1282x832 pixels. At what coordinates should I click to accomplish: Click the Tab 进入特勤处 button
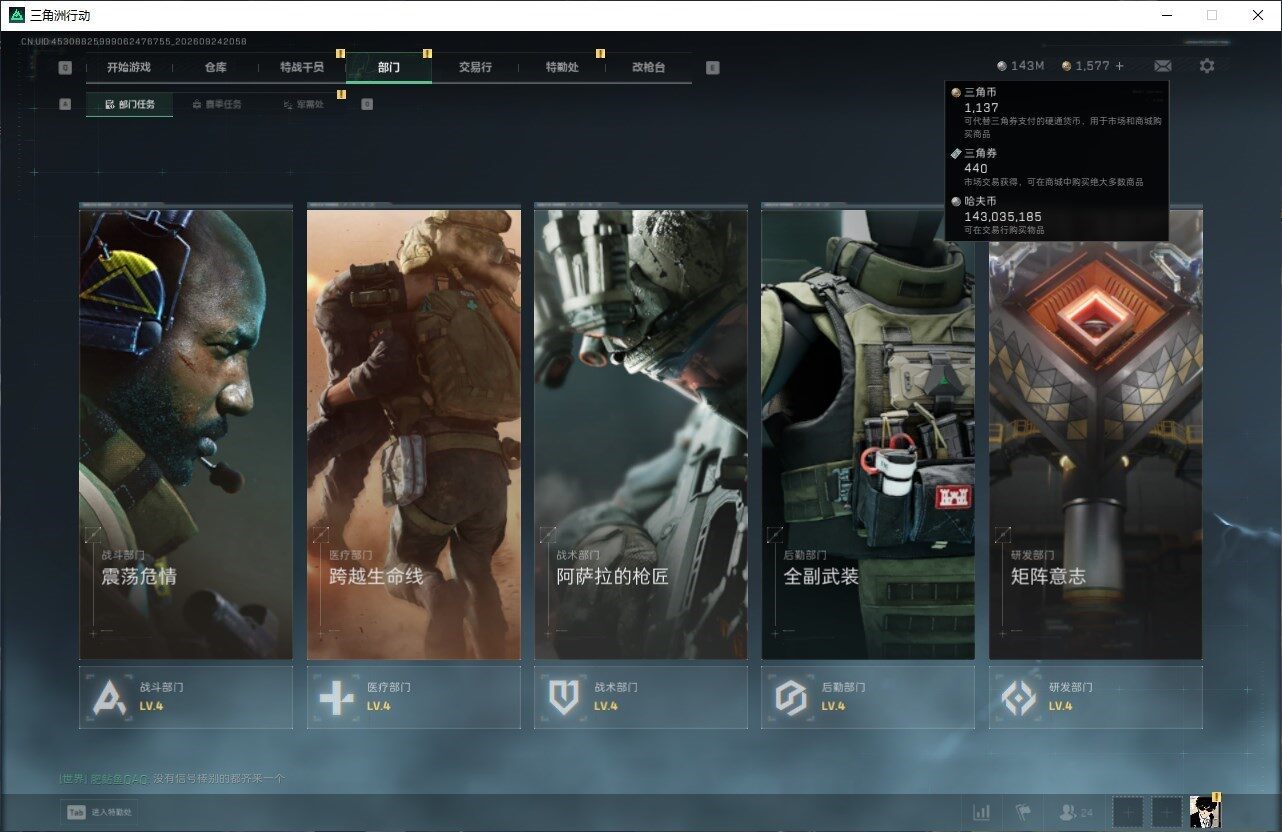(100, 812)
